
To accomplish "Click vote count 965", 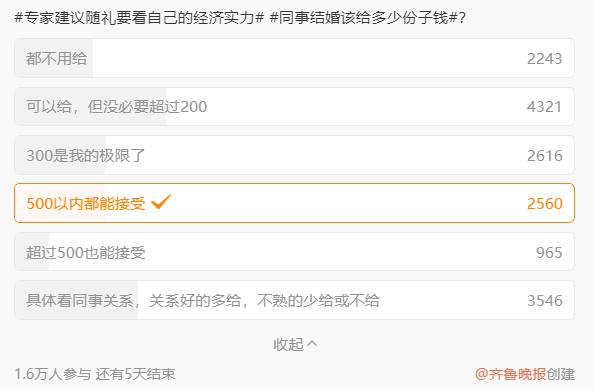I will 549,252.
